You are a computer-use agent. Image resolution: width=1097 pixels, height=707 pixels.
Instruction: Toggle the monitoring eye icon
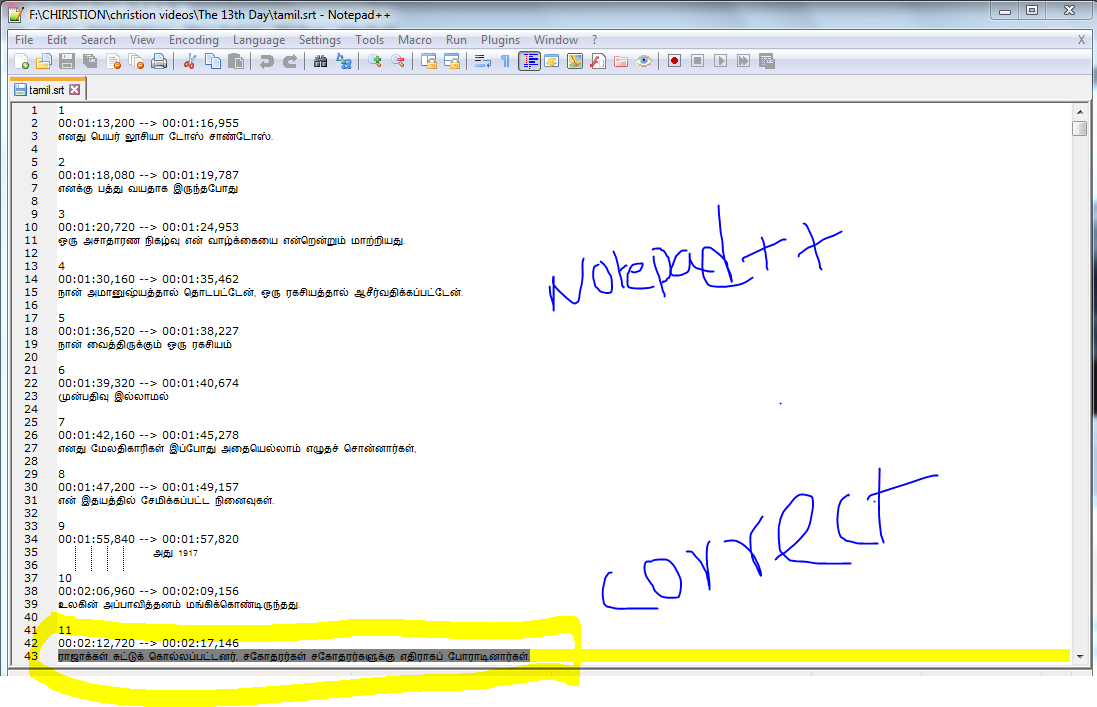[x=644, y=62]
